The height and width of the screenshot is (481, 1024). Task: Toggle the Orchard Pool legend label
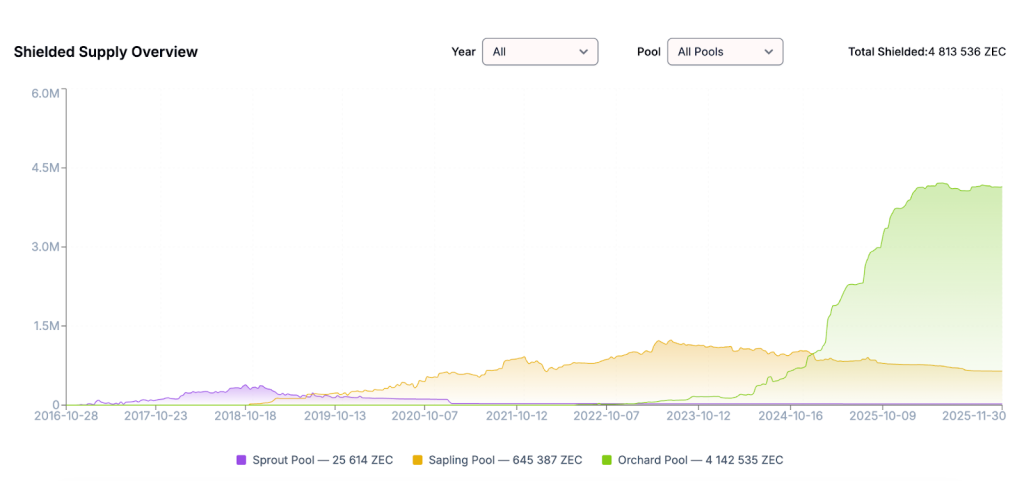point(699,460)
